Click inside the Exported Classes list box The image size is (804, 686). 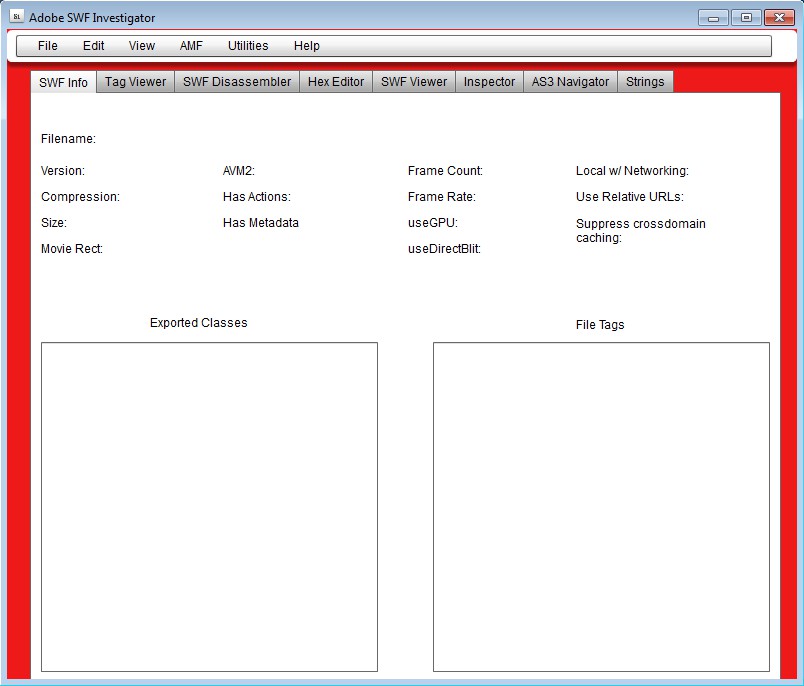[x=209, y=507]
